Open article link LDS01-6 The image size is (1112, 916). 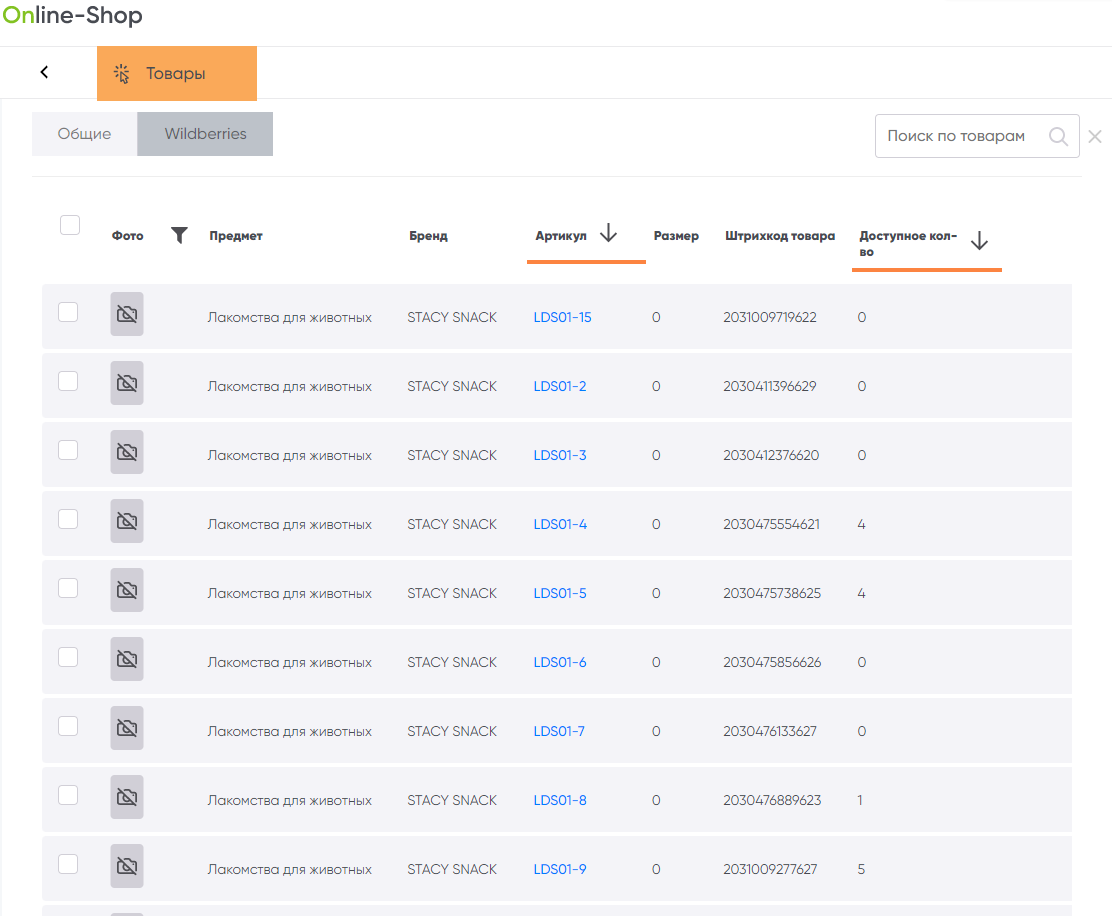pyautogui.click(x=560, y=662)
